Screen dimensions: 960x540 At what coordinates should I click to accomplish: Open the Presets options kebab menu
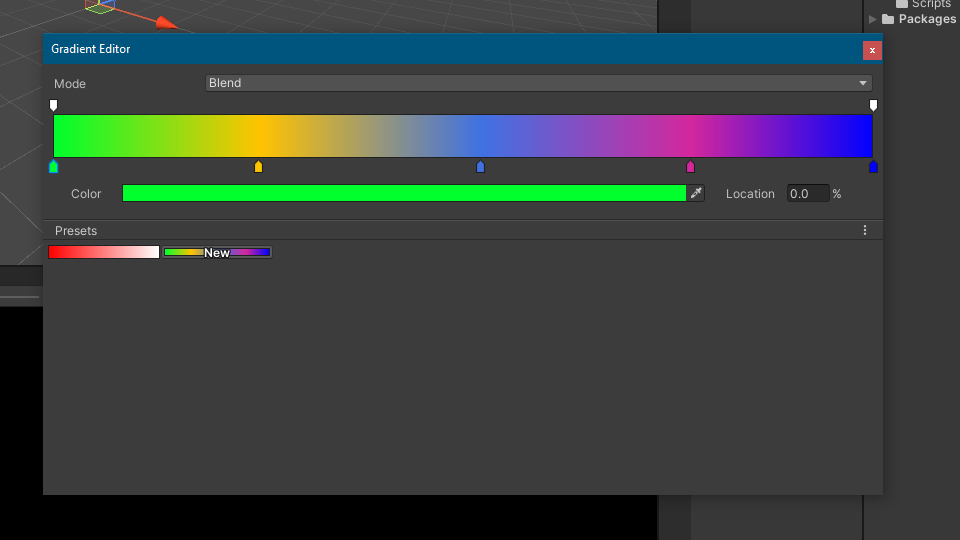[865, 230]
